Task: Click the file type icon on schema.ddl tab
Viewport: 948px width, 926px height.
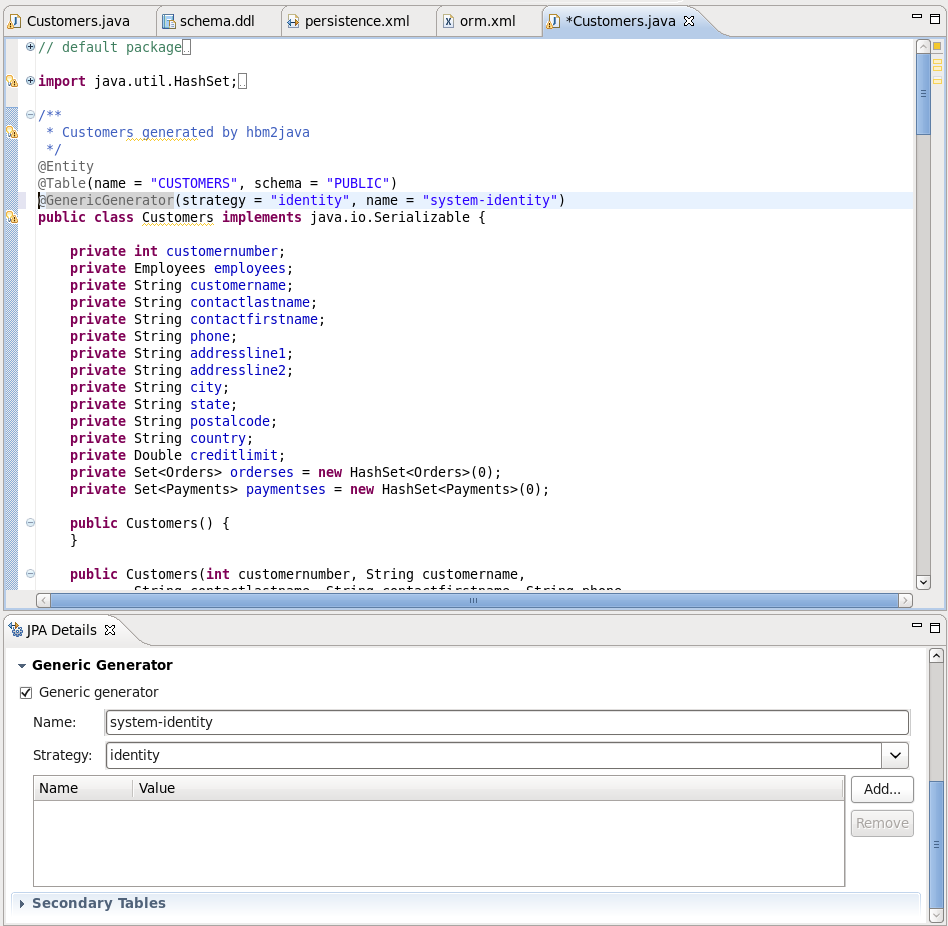Action: click(170, 20)
